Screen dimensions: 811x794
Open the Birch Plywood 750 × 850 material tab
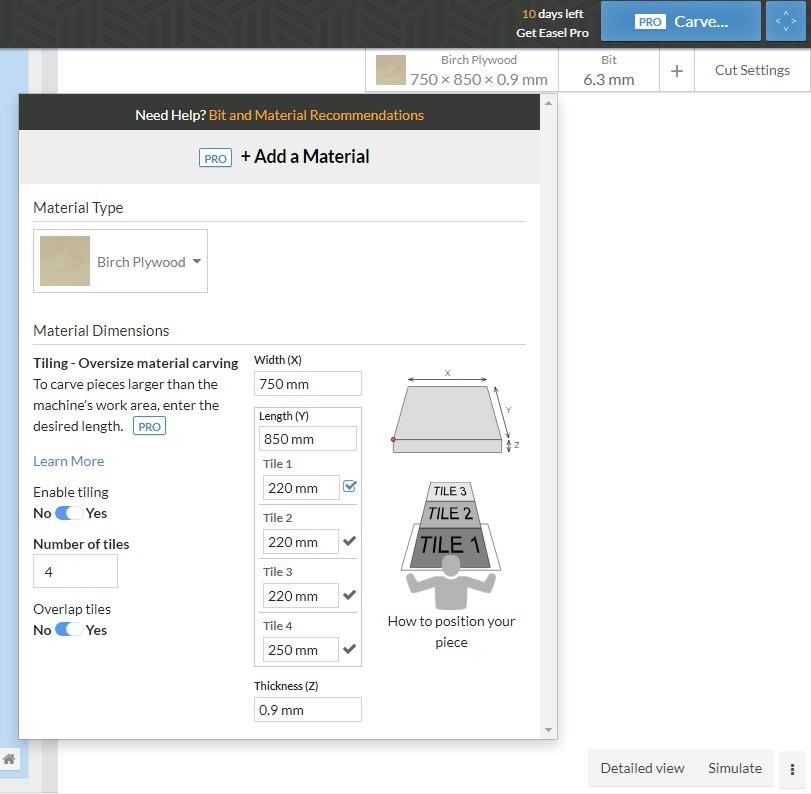pyautogui.click(x=462, y=70)
